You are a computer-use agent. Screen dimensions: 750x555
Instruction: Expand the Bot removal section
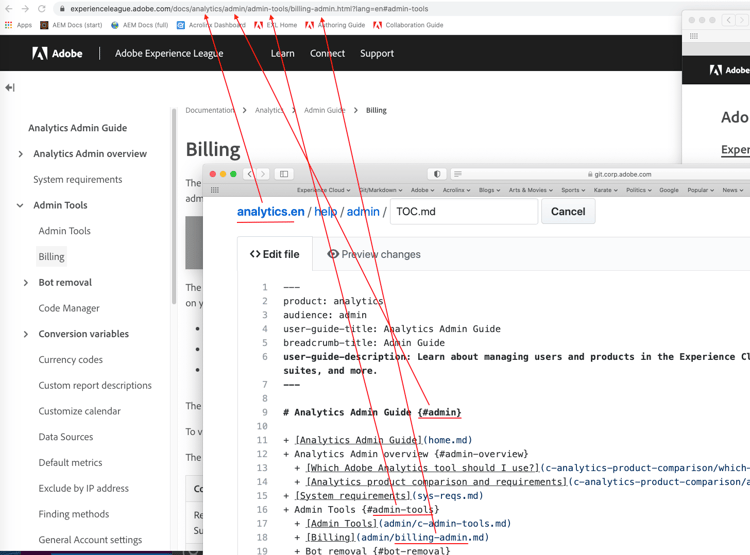click(x=26, y=283)
